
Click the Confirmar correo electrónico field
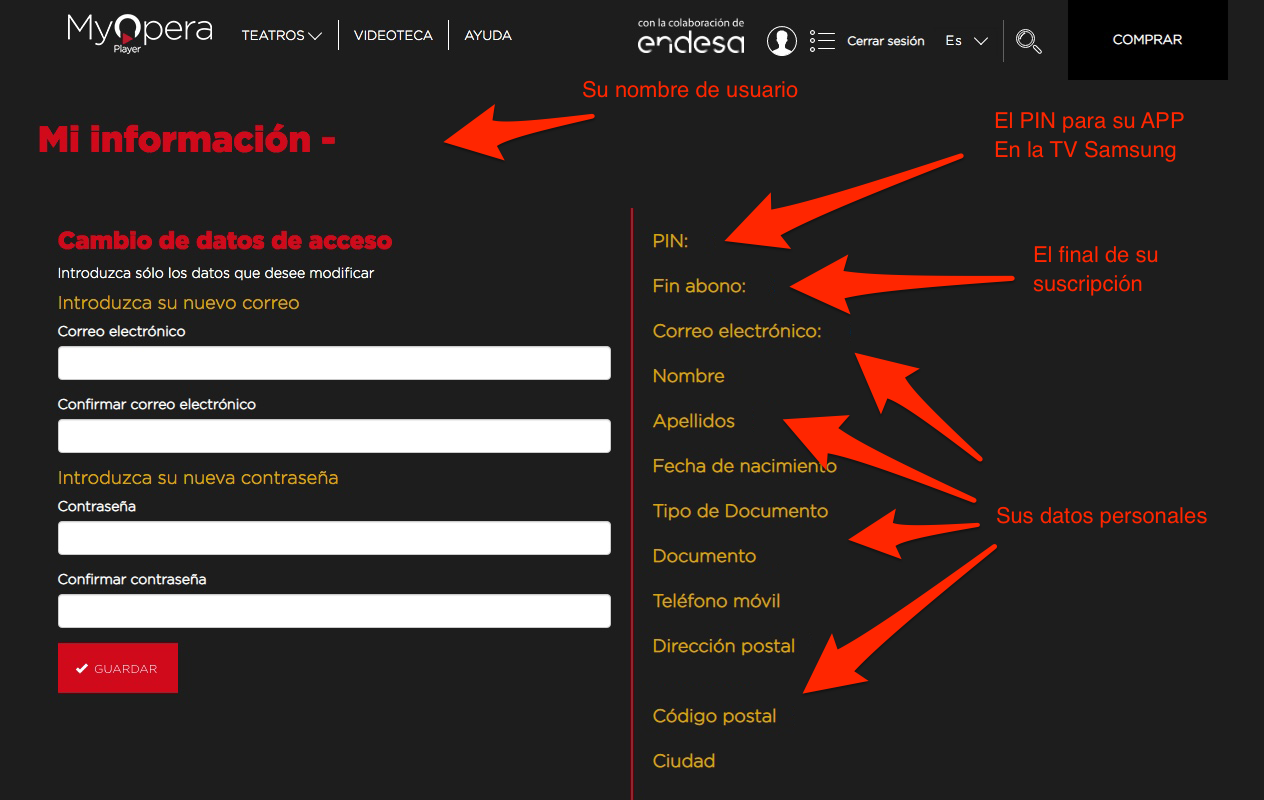pyautogui.click(x=334, y=436)
